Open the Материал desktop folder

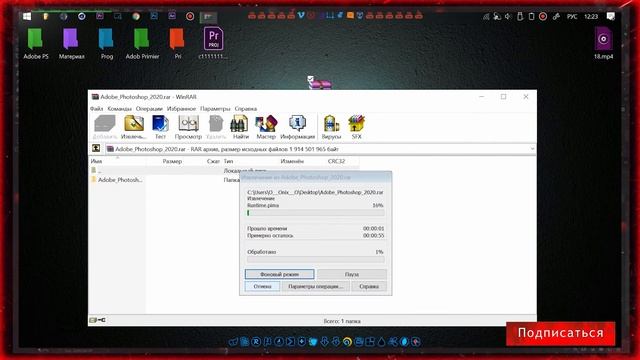pos(71,44)
